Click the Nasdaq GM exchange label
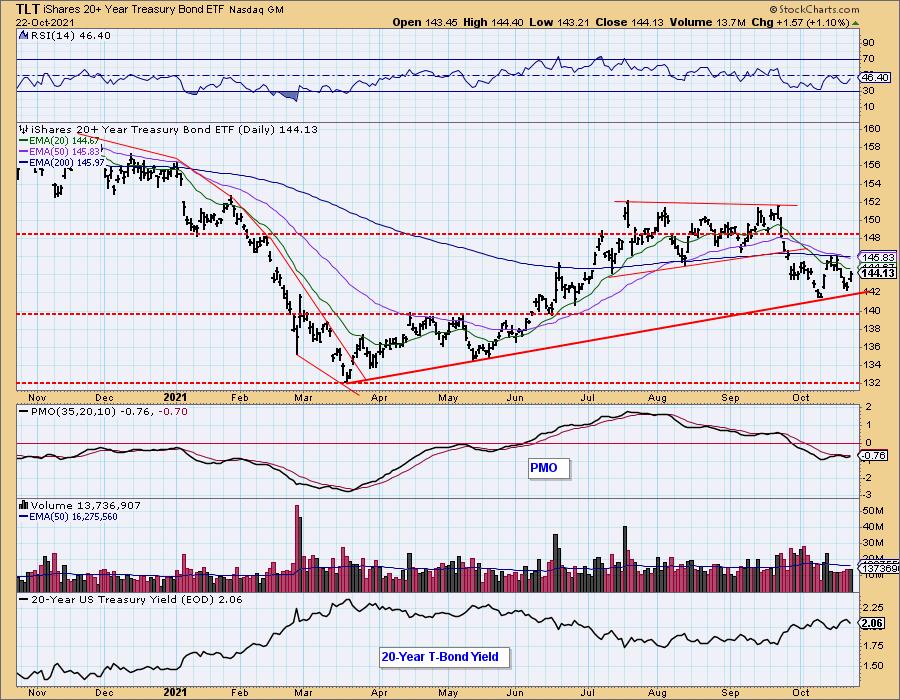900x700 pixels. 256,9
